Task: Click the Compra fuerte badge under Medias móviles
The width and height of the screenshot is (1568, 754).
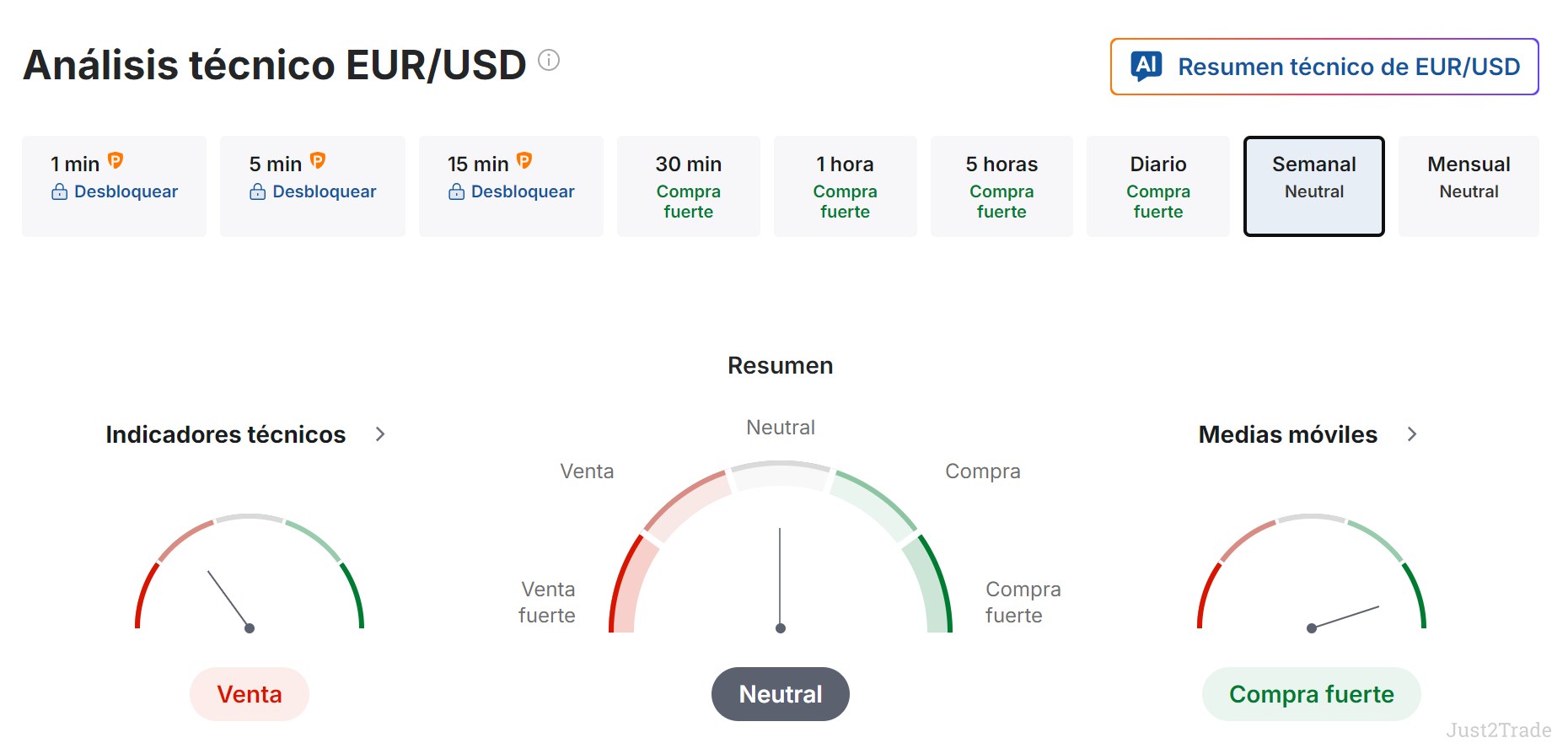Action: (x=1312, y=694)
